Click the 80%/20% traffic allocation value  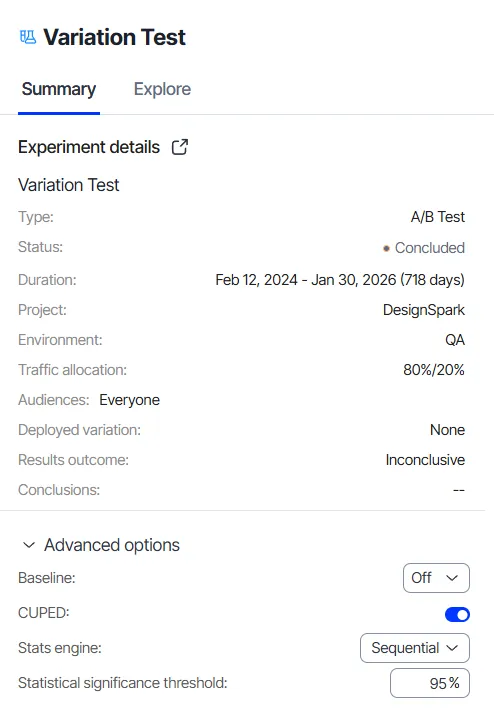point(434,370)
